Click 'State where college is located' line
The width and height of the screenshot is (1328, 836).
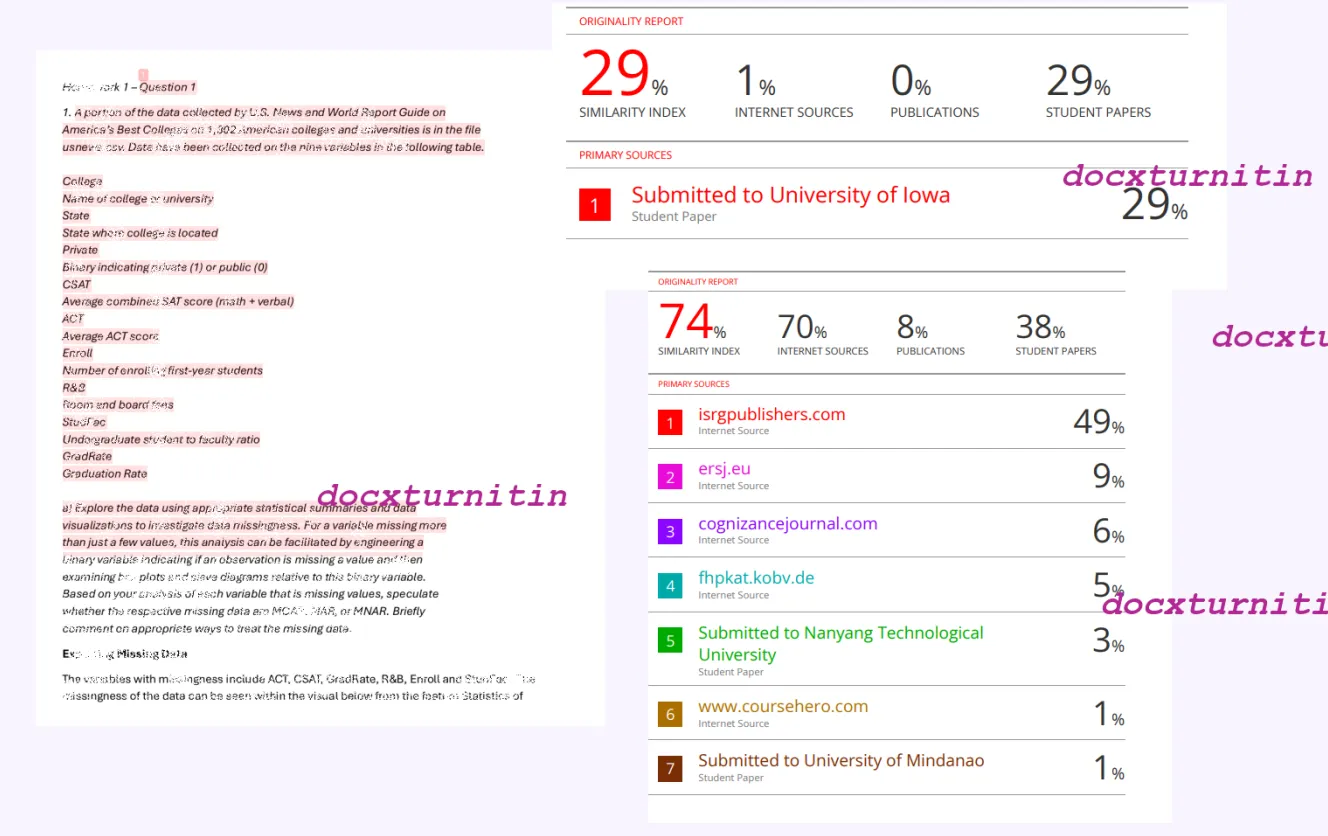(x=140, y=233)
